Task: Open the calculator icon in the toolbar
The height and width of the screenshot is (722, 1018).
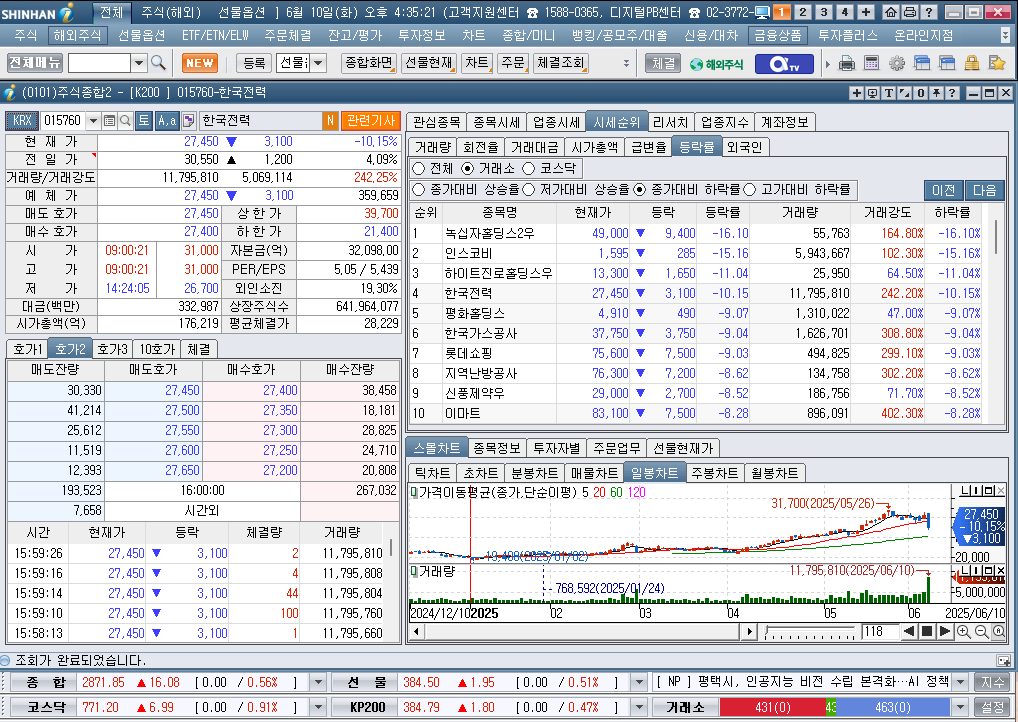Action: click(x=871, y=63)
